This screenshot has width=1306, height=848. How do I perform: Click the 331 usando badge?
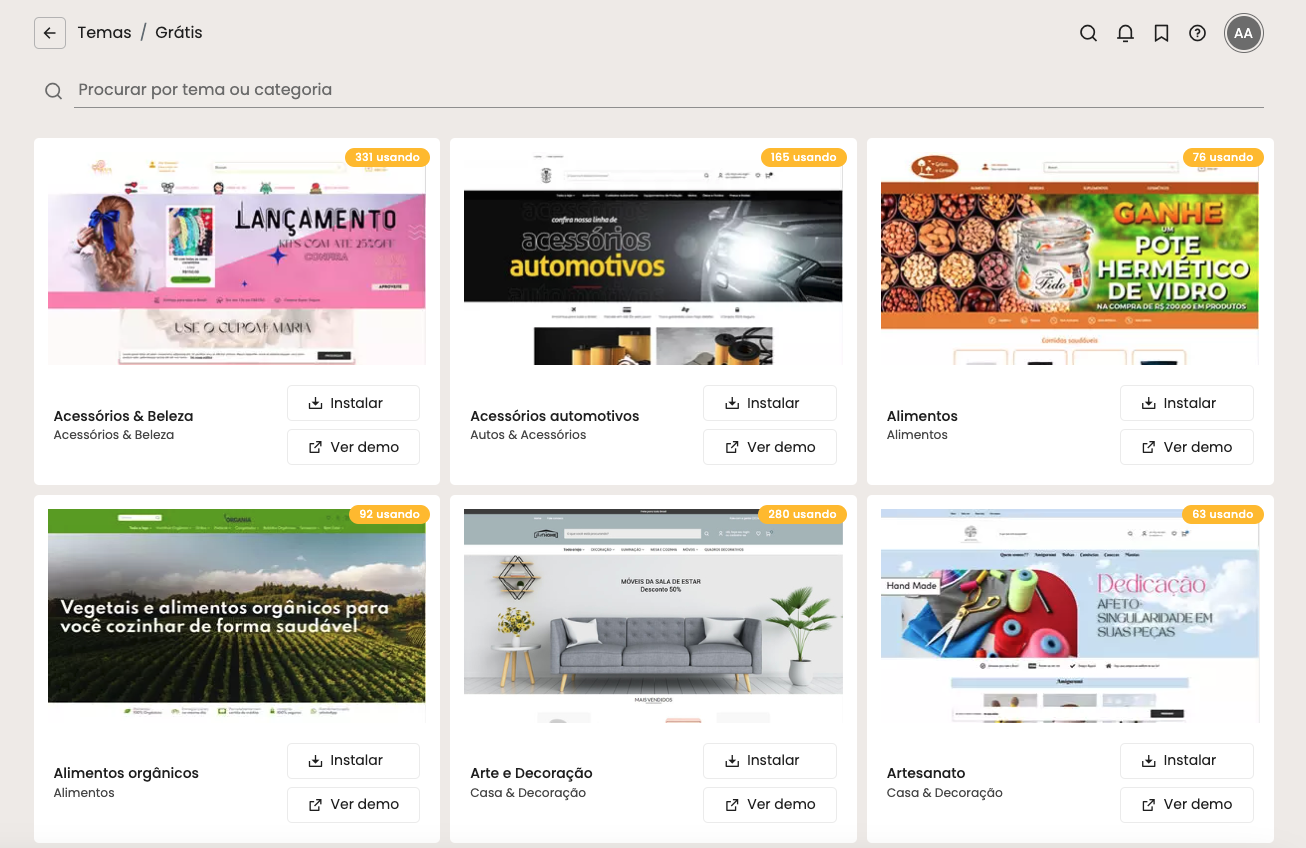tap(387, 157)
